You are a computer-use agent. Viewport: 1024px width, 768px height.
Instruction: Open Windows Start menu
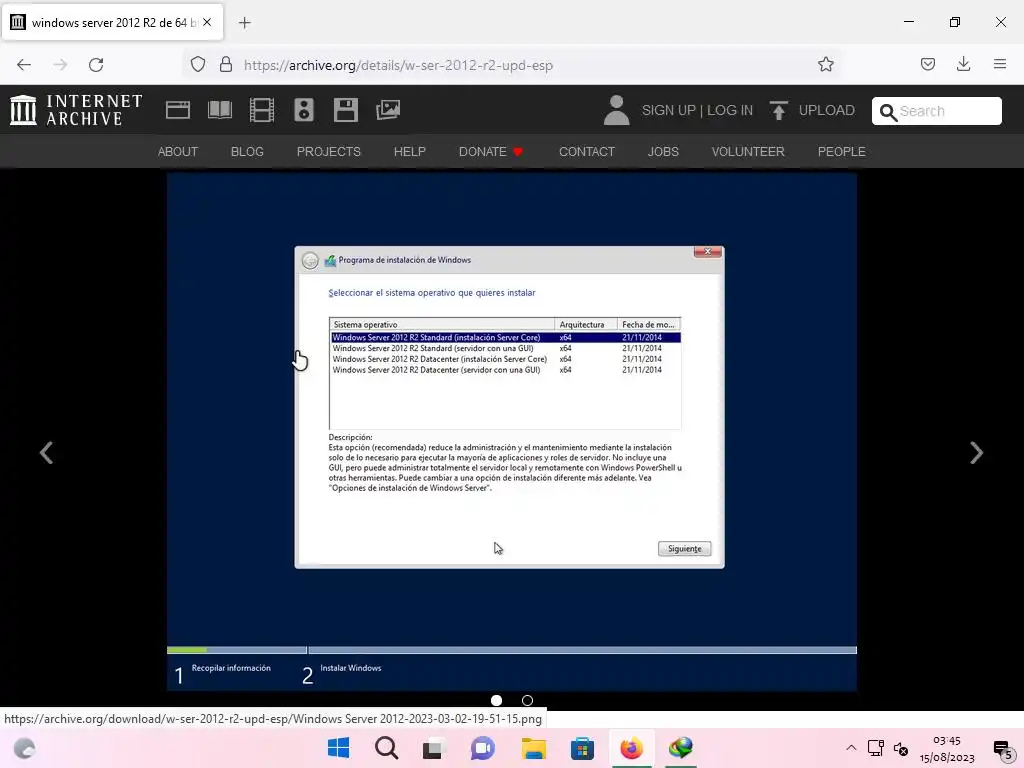(x=338, y=748)
